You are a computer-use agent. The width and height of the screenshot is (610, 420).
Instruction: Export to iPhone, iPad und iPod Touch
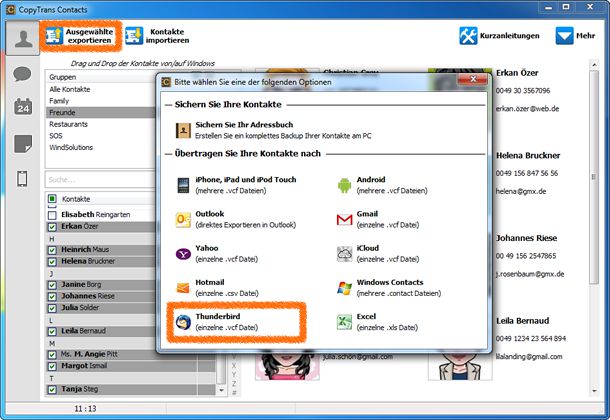click(x=237, y=185)
